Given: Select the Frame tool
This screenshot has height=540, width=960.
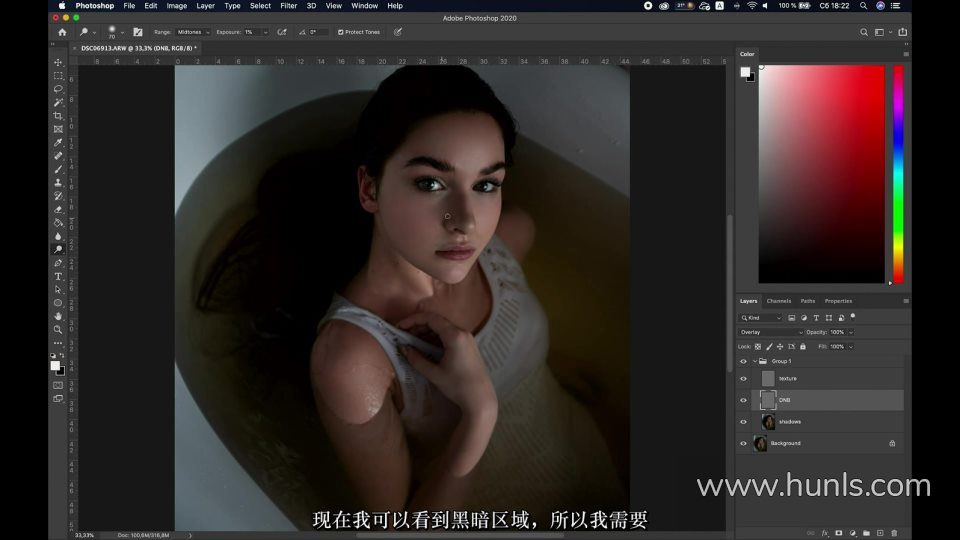Looking at the screenshot, I should tap(58, 129).
